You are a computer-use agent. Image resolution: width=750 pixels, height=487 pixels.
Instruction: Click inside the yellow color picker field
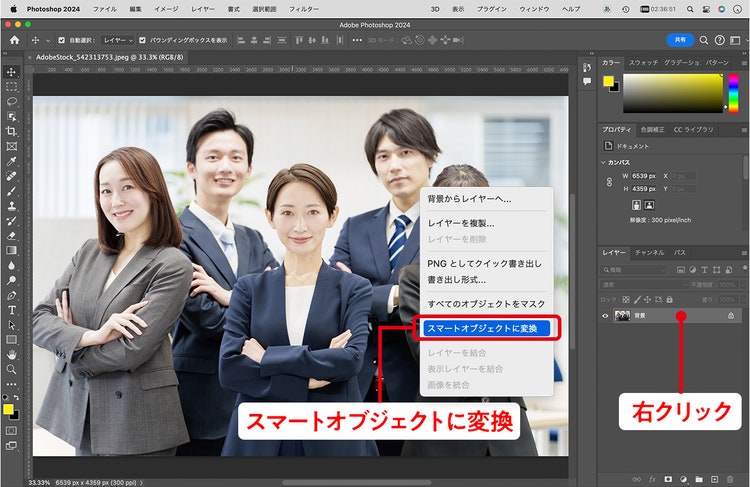(673, 93)
